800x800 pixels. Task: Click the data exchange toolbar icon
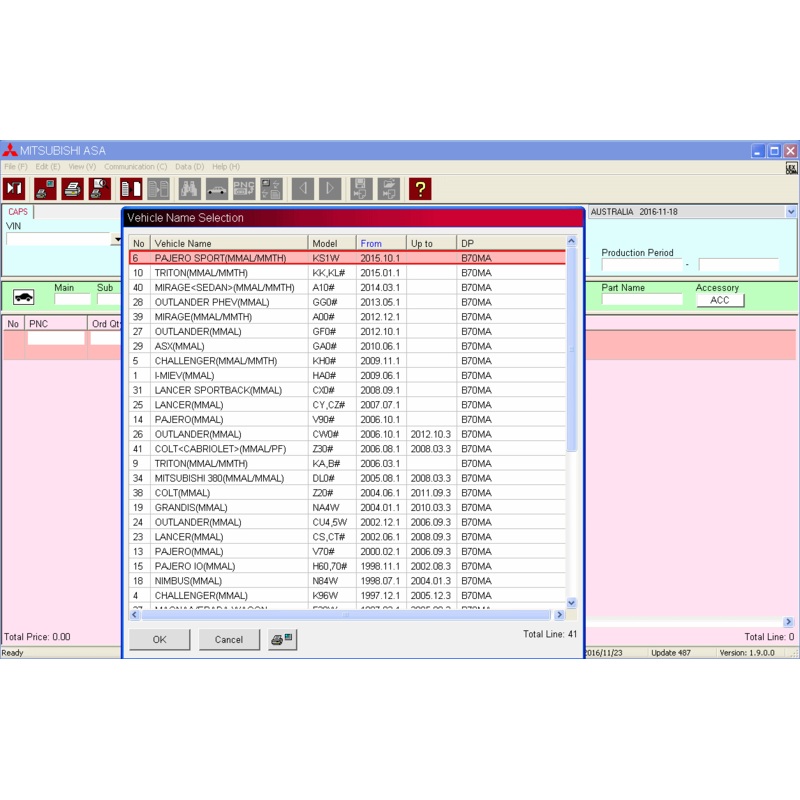tap(271, 189)
